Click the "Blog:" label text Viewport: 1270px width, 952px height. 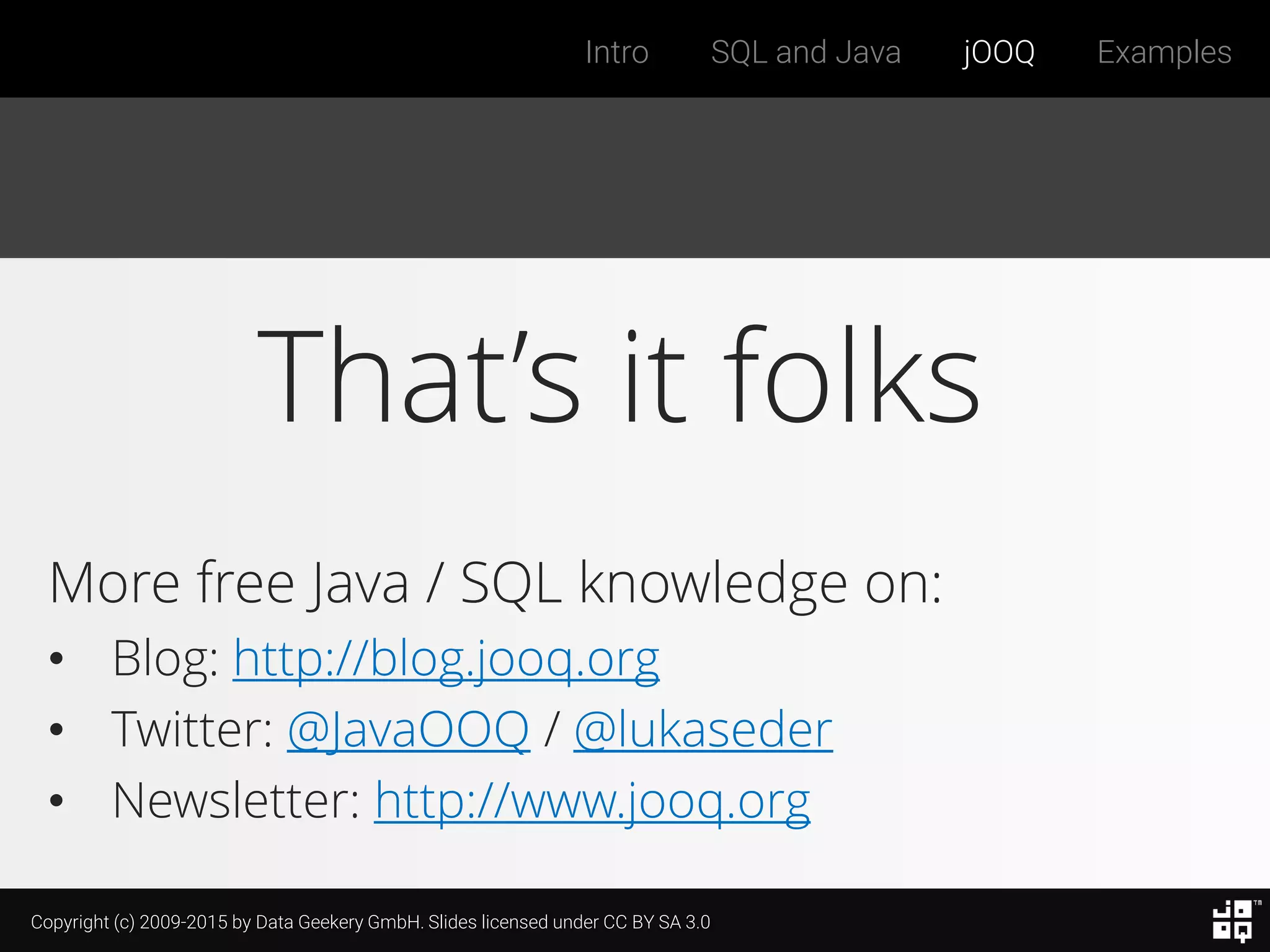point(165,659)
